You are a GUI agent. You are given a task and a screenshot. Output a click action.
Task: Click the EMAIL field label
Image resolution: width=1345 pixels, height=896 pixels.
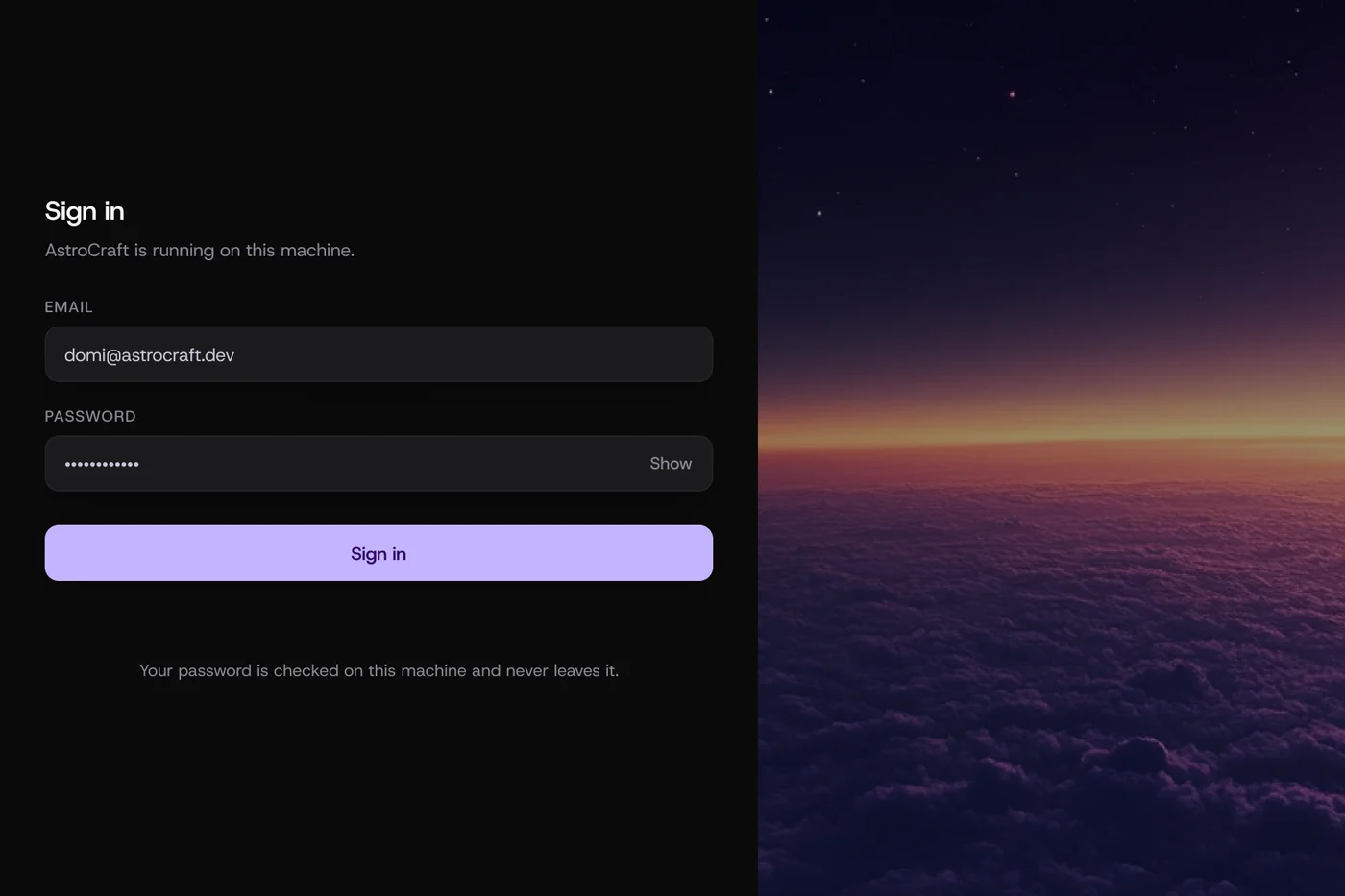[x=69, y=307]
